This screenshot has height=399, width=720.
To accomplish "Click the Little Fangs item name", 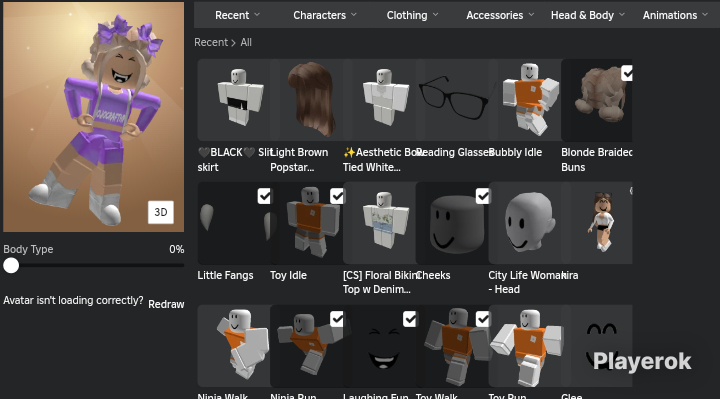I will pyautogui.click(x=225, y=275).
